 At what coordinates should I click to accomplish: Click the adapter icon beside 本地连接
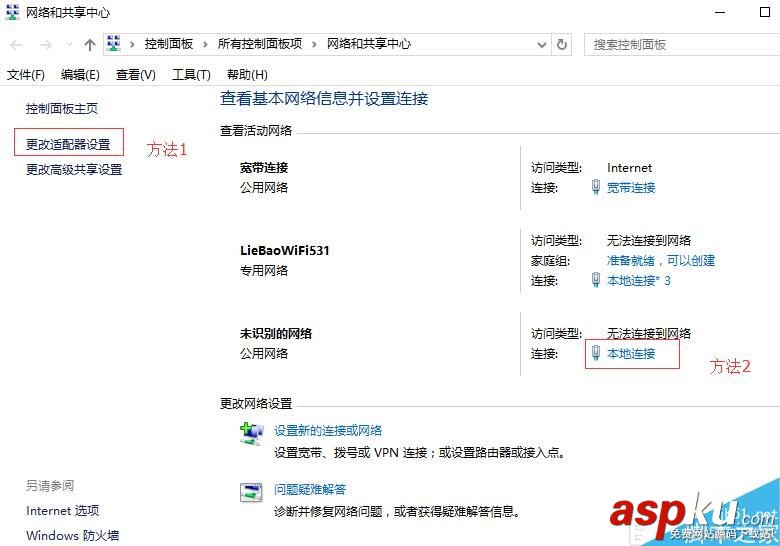[595, 353]
